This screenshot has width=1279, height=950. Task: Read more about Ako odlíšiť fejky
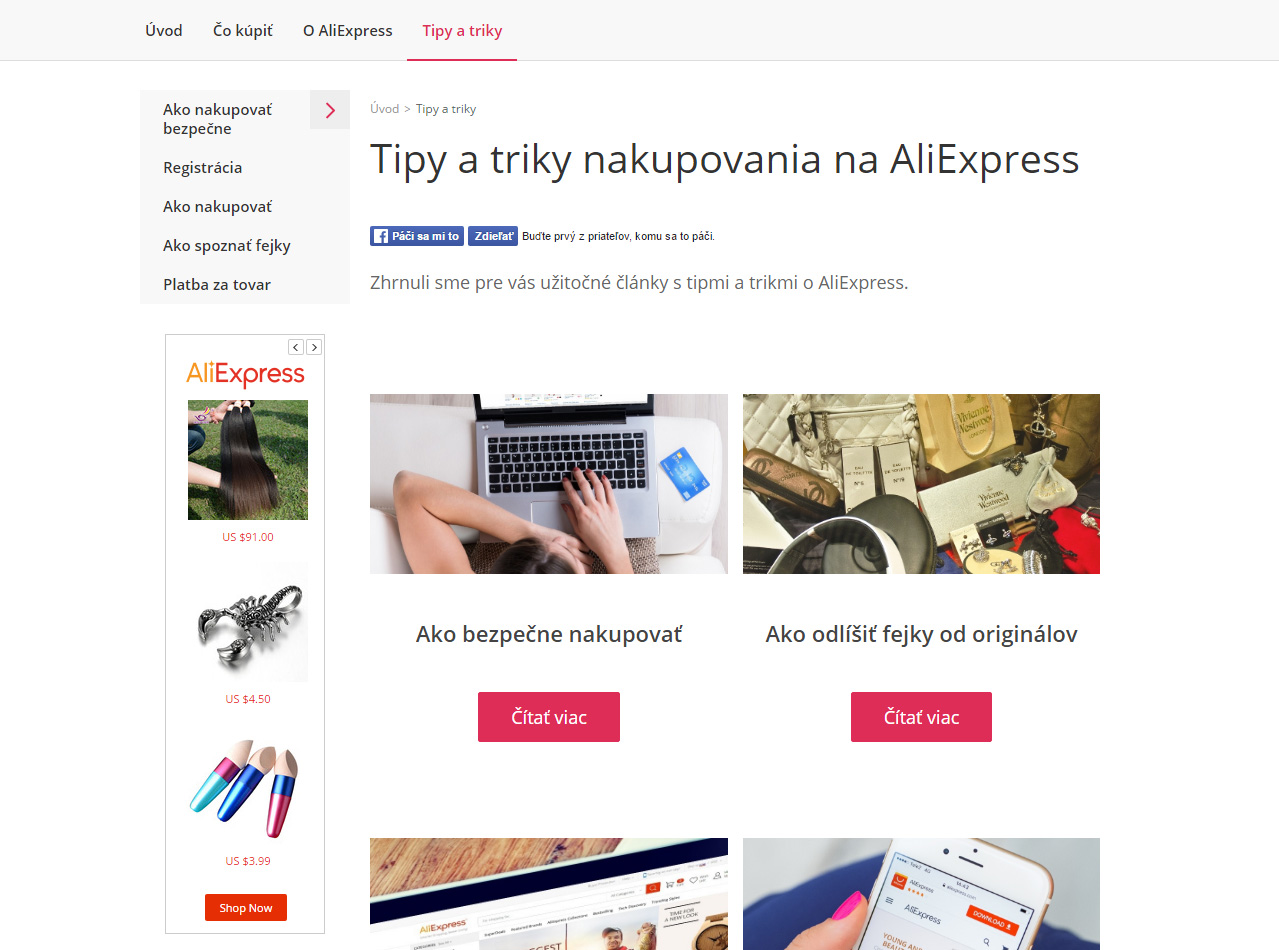coord(921,717)
